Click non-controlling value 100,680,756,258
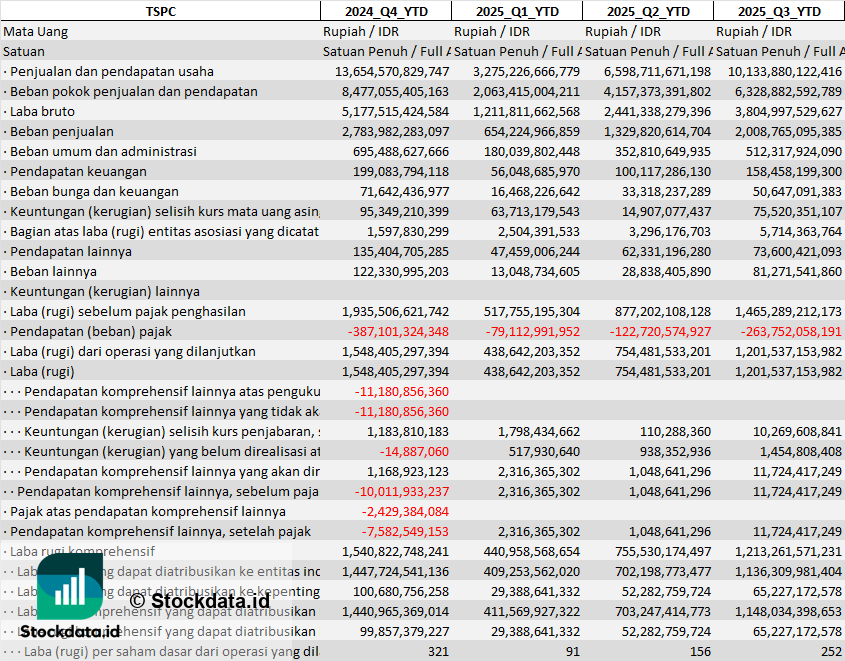845x661 pixels. tap(401, 591)
